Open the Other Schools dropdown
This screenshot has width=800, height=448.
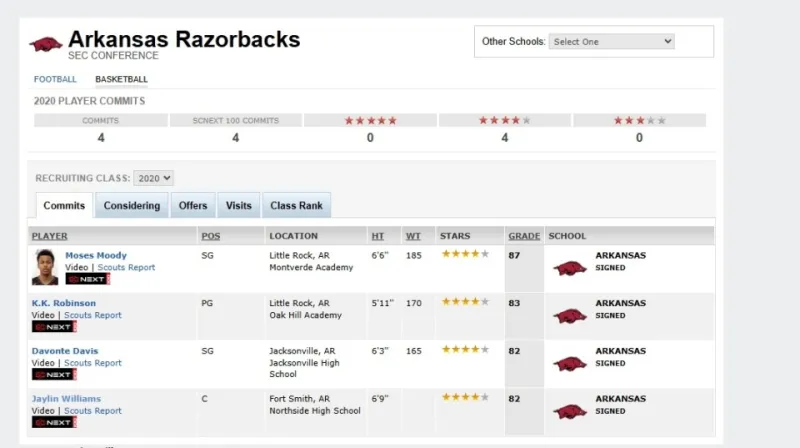click(612, 42)
